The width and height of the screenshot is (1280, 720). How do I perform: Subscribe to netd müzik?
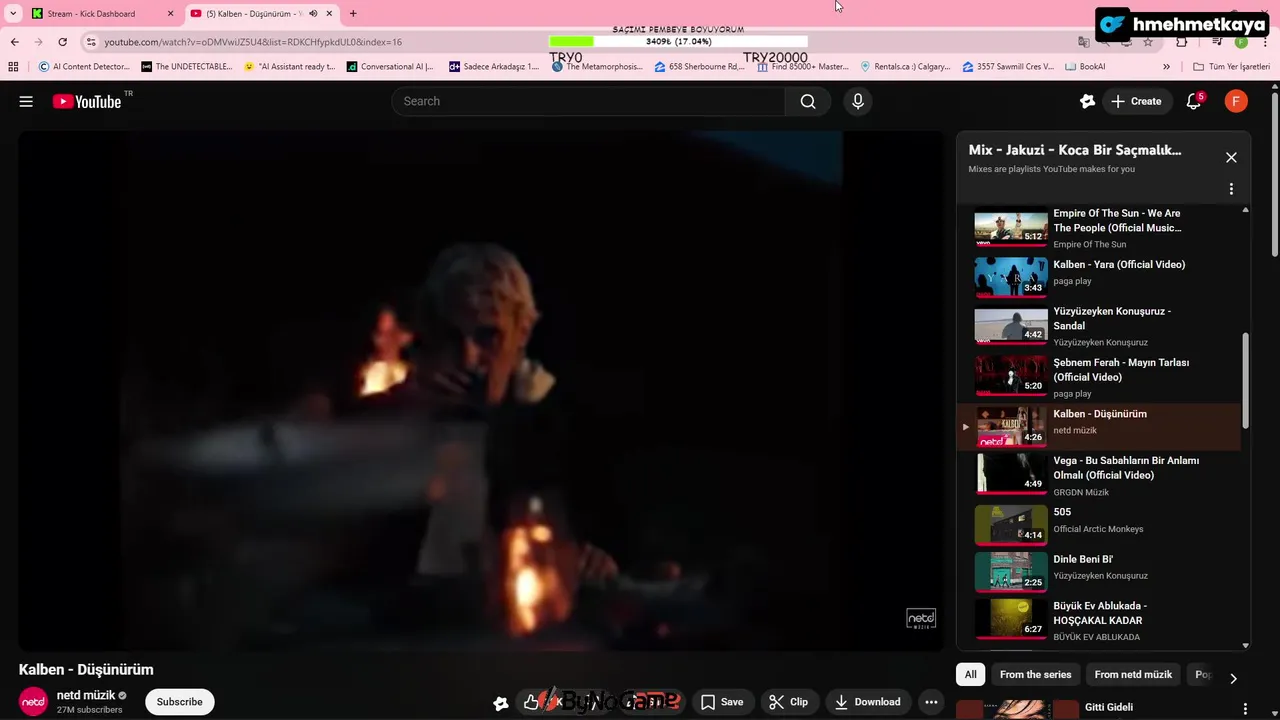click(x=180, y=702)
